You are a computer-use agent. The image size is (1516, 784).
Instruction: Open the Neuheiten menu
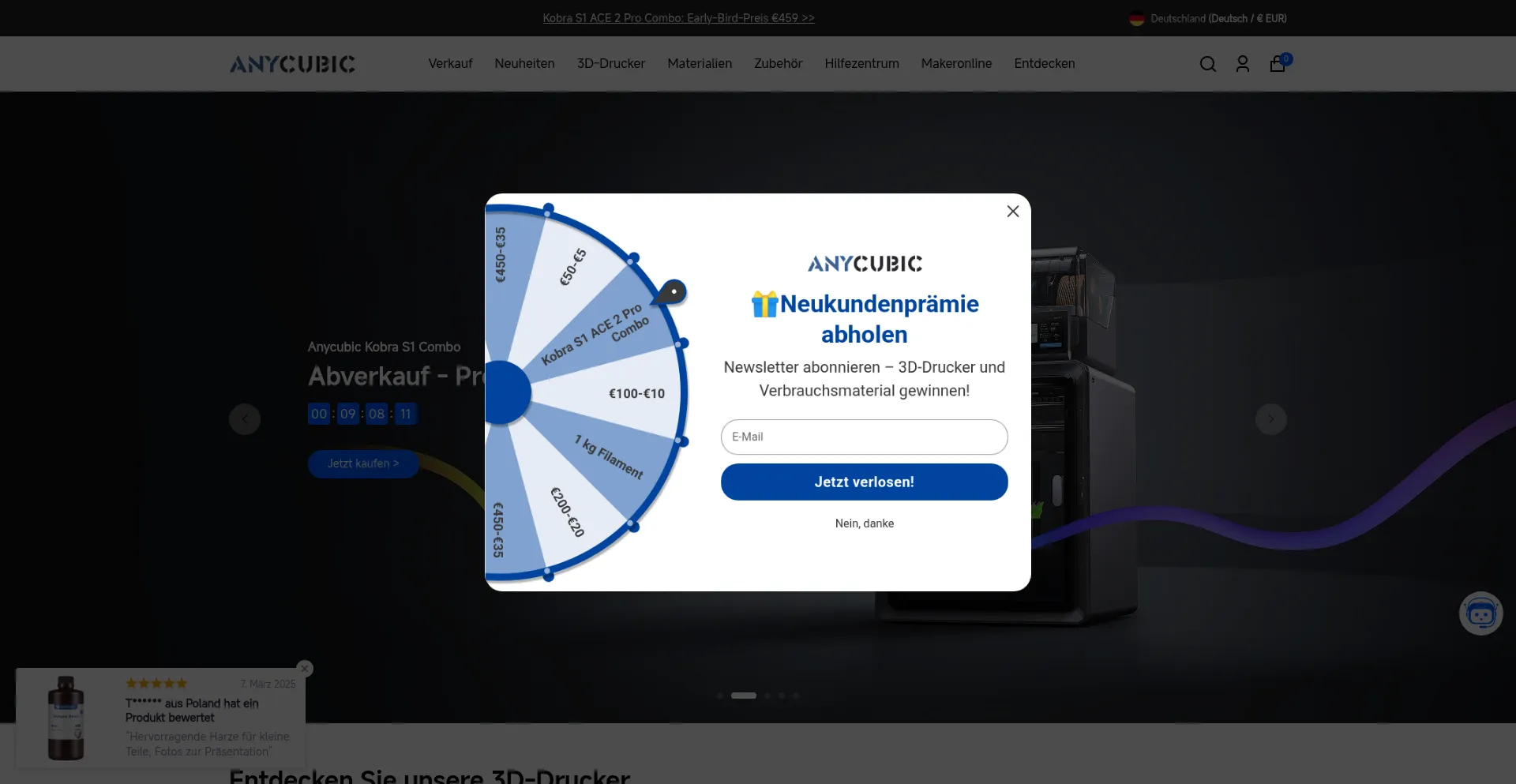[x=524, y=63]
